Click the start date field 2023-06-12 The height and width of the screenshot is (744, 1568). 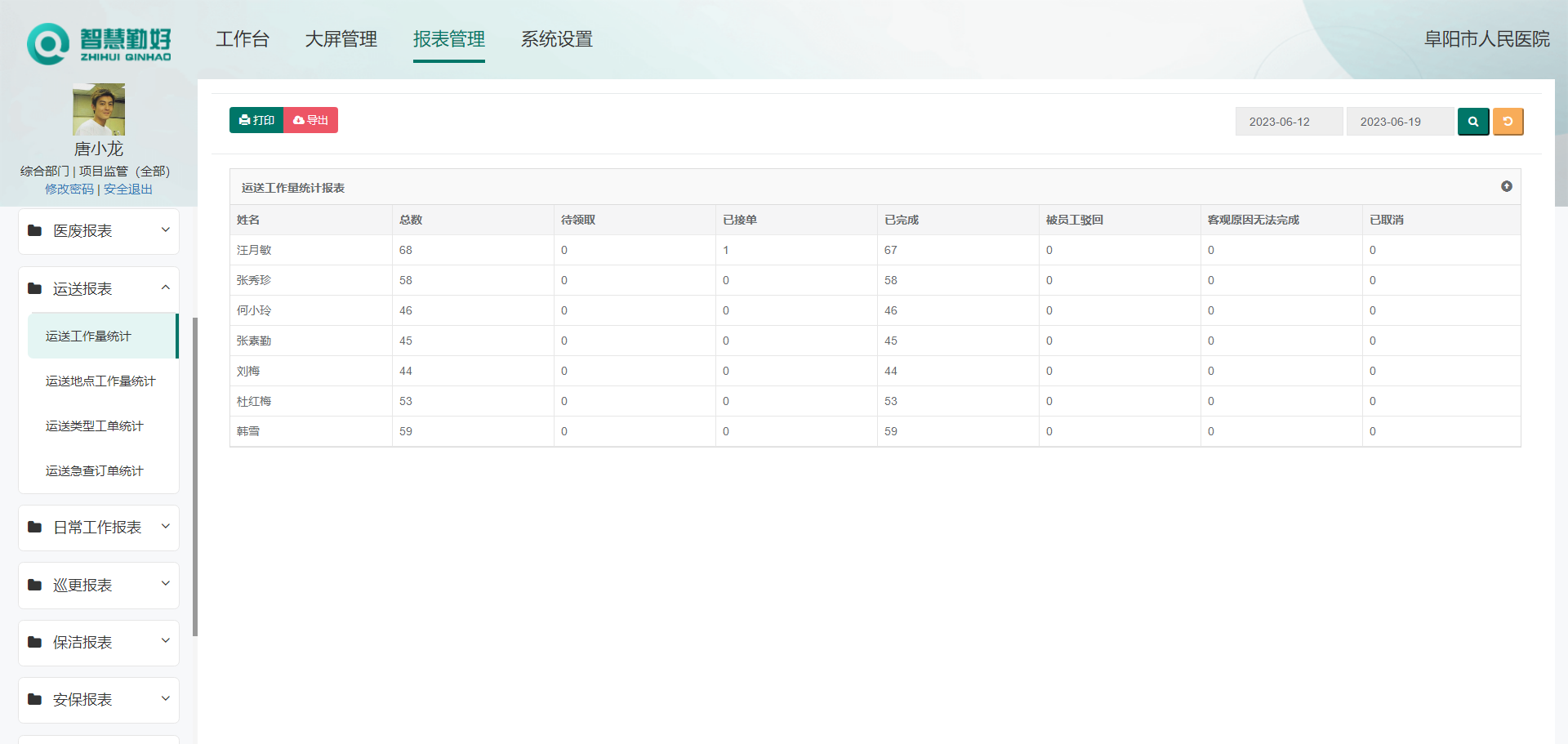point(1289,122)
